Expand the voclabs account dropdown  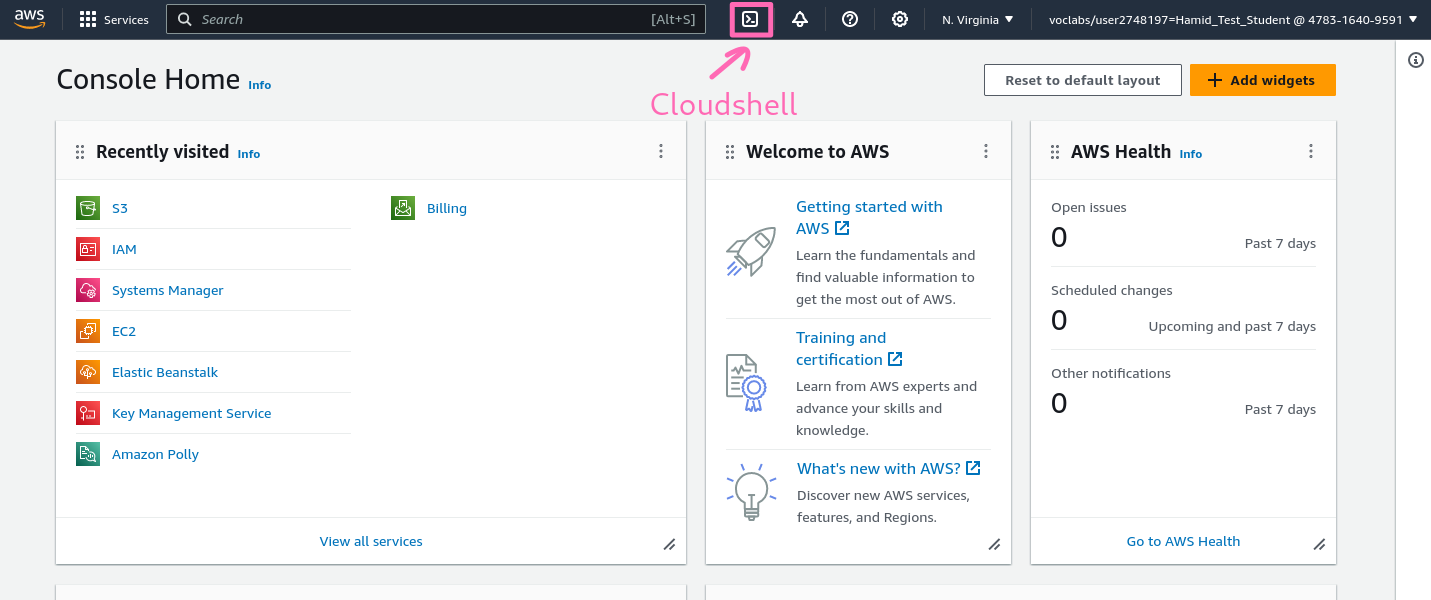(1233, 19)
